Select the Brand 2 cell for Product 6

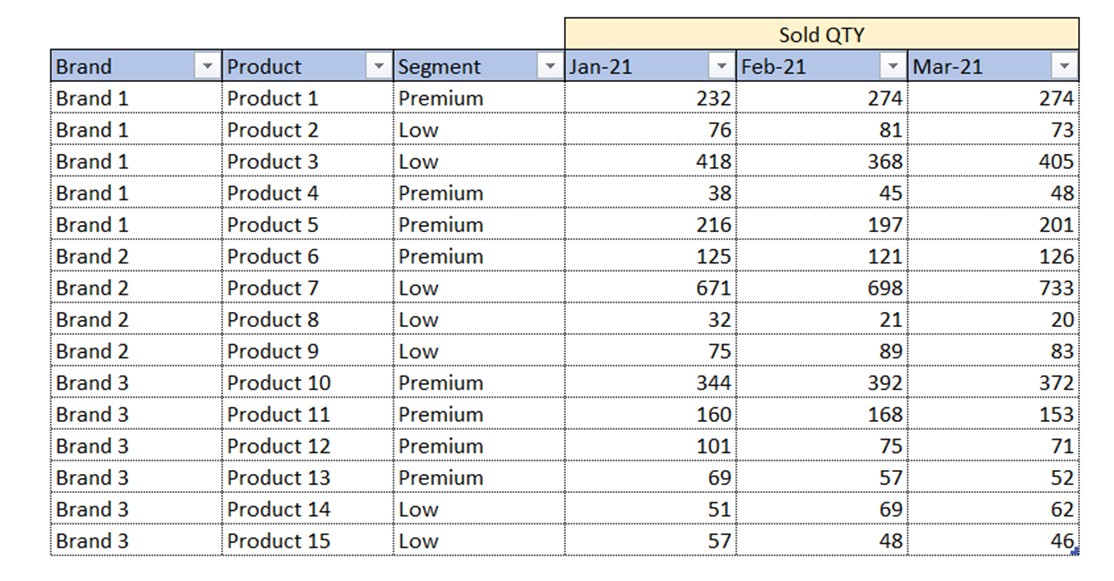tap(136, 256)
